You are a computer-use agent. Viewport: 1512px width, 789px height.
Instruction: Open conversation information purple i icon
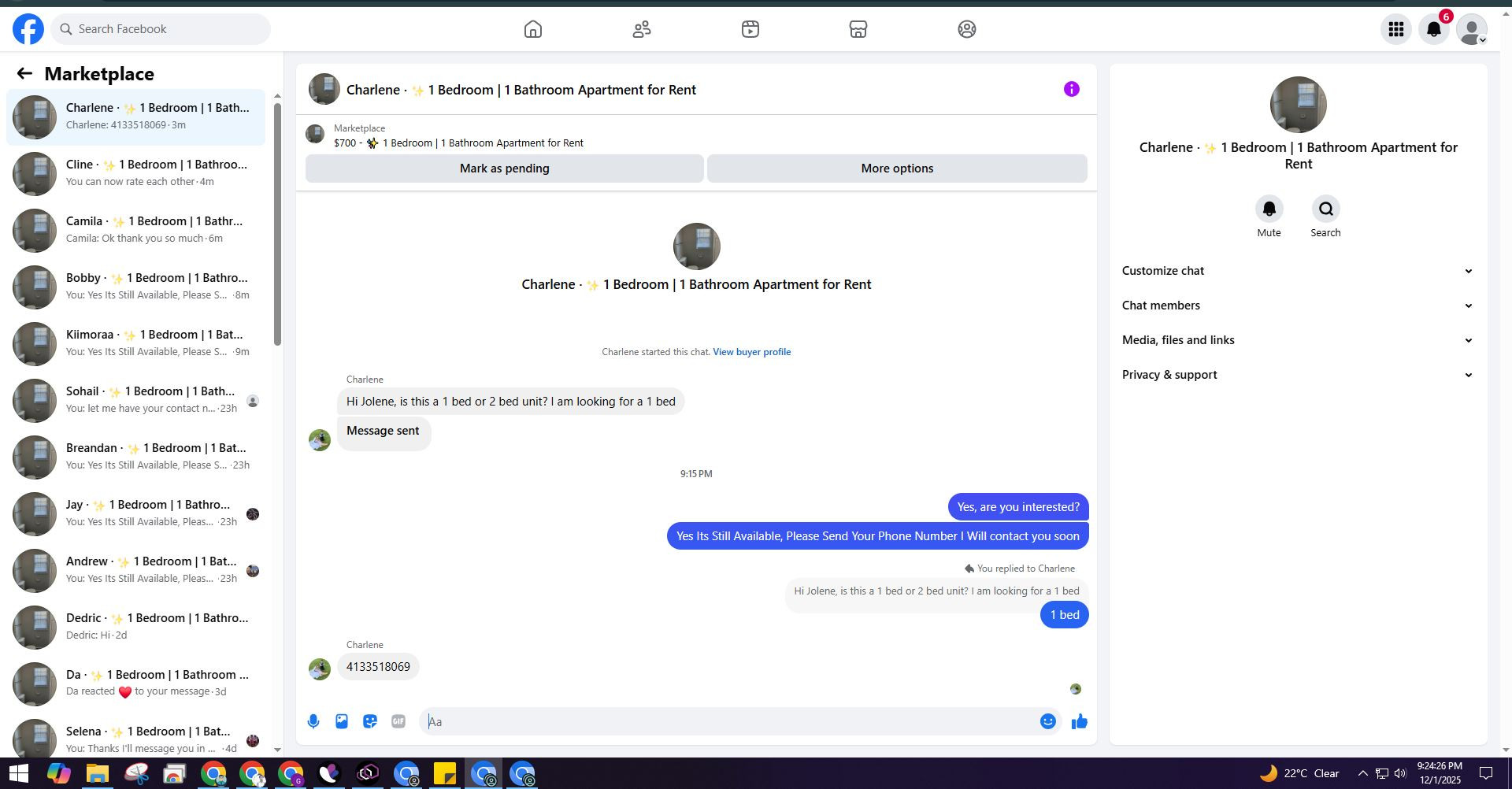coord(1071,89)
